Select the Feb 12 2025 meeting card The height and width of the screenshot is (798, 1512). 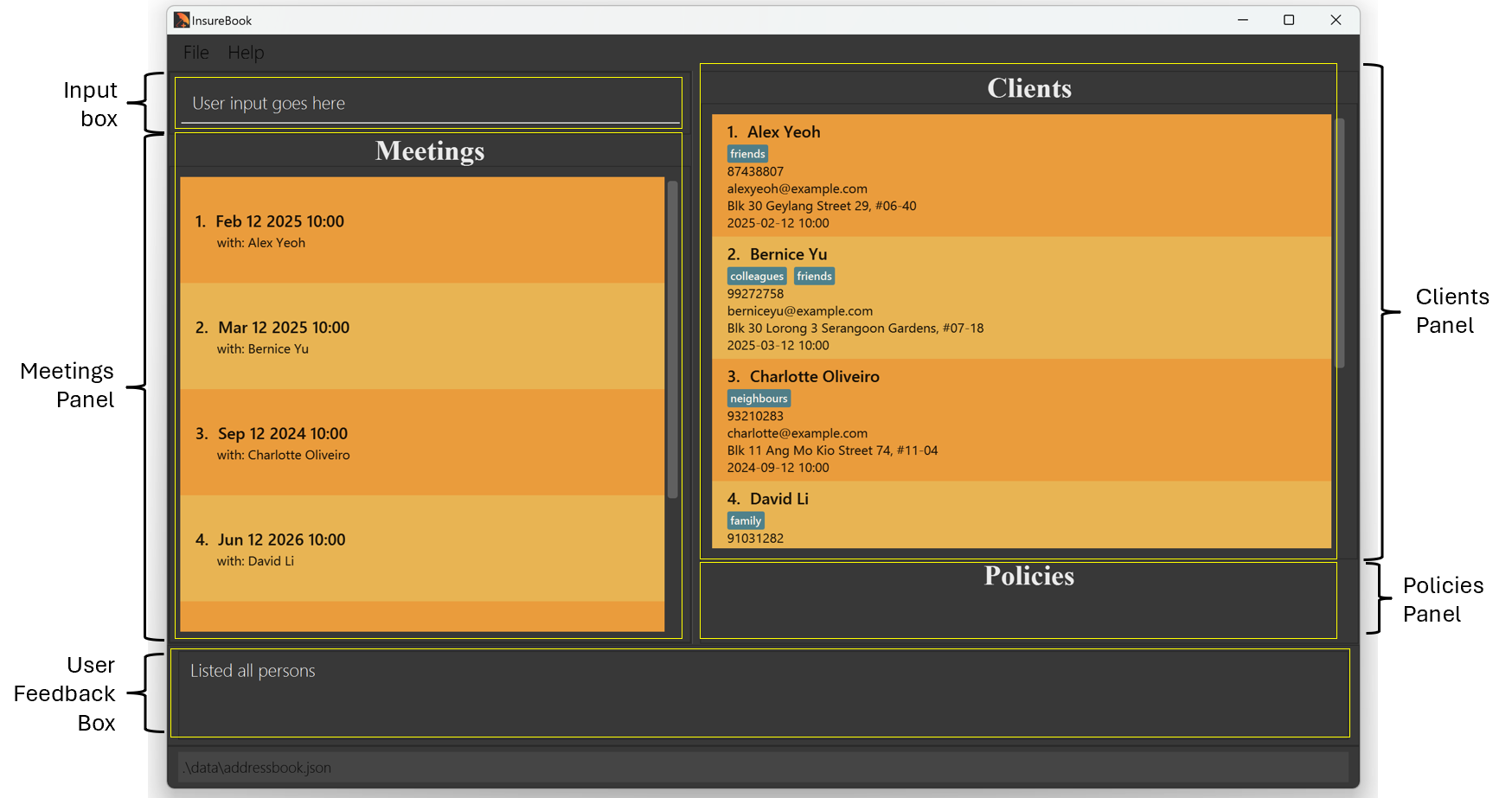(x=422, y=231)
